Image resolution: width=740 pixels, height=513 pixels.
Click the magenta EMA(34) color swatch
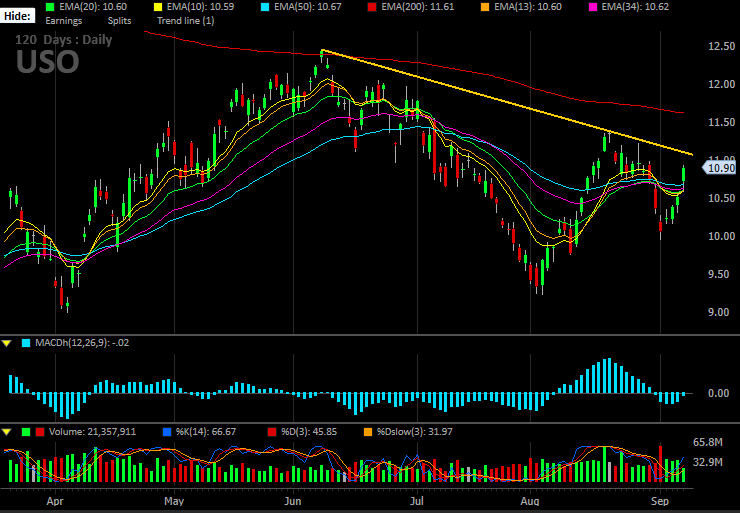(593, 7)
